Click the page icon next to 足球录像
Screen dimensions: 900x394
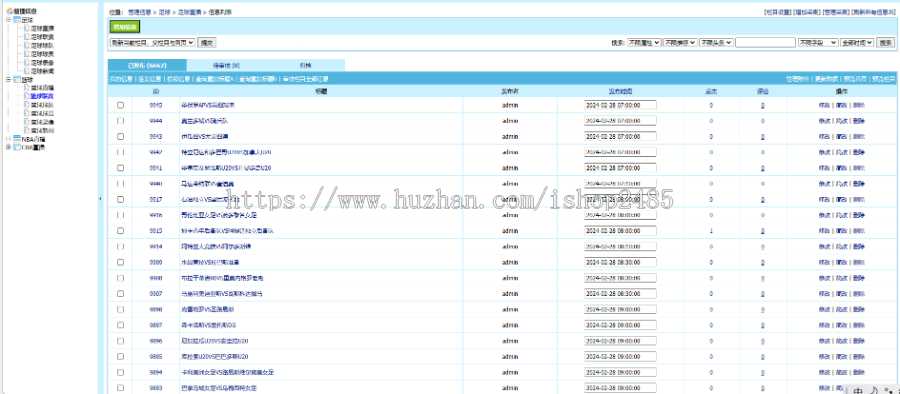pyautogui.click(x=26, y=63)
